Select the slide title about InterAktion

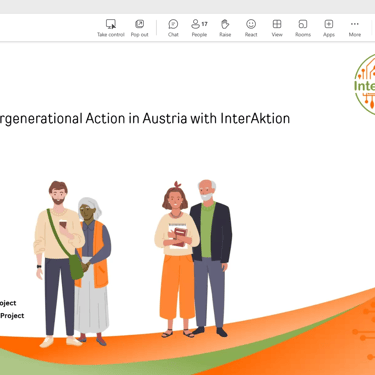145,119
